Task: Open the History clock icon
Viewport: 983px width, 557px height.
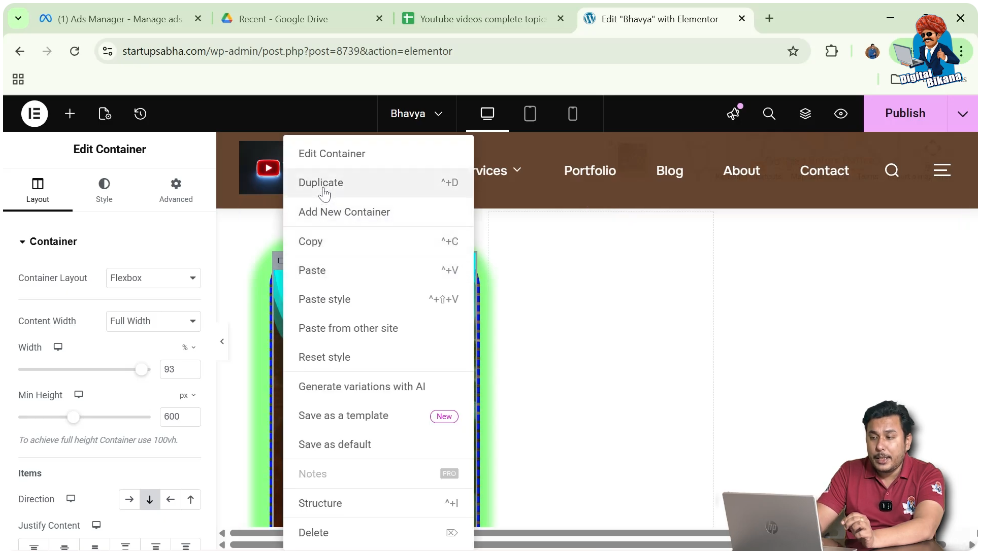Action: [140, 114]
